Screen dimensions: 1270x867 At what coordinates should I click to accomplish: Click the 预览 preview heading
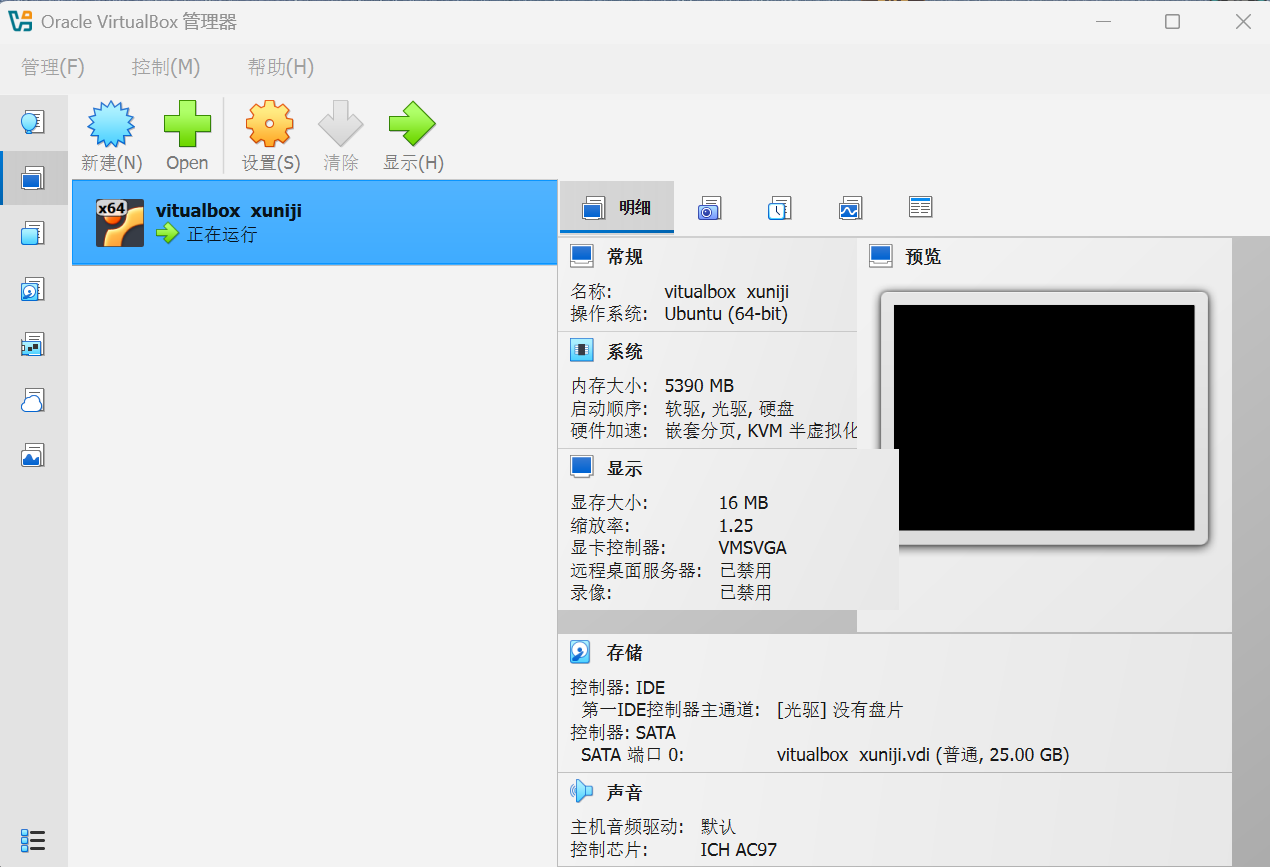tap(923, 257)
